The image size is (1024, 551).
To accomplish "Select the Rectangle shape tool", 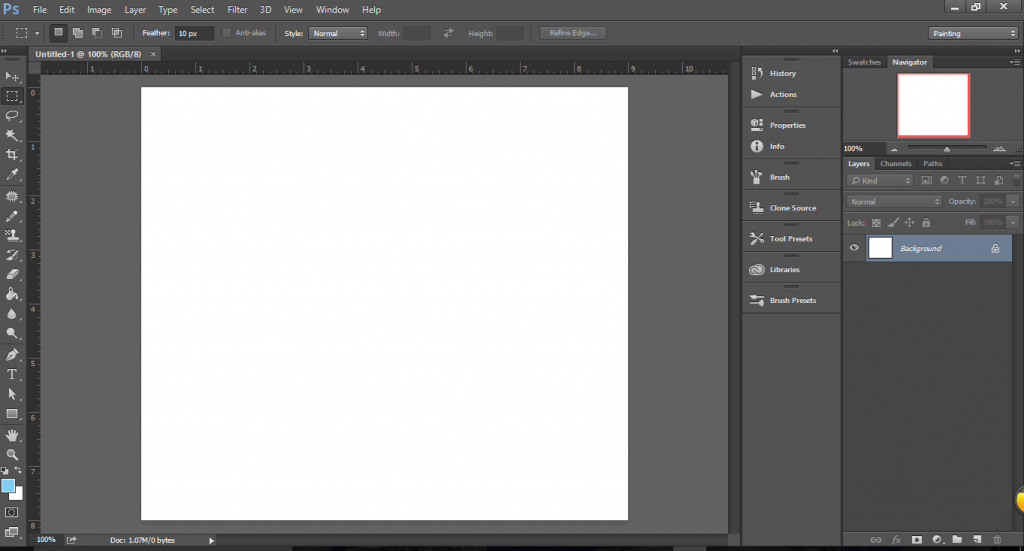I will click(12, 413).
